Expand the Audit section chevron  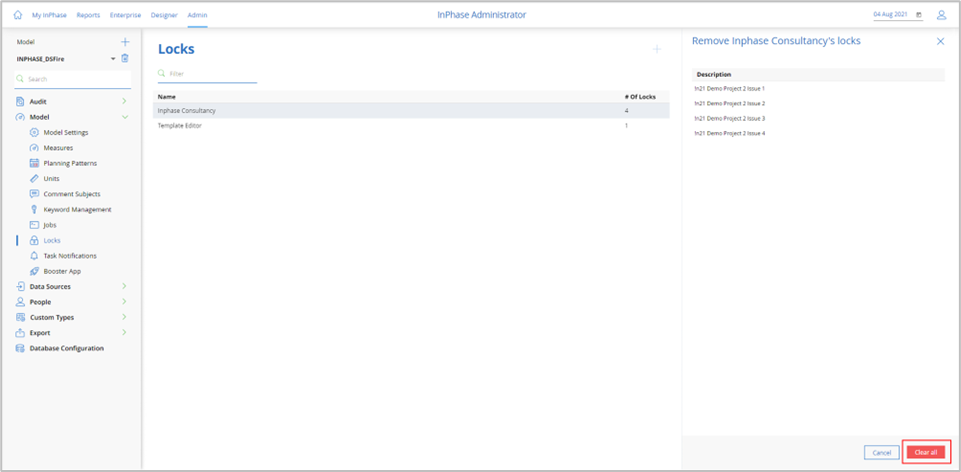click(124, 101)
